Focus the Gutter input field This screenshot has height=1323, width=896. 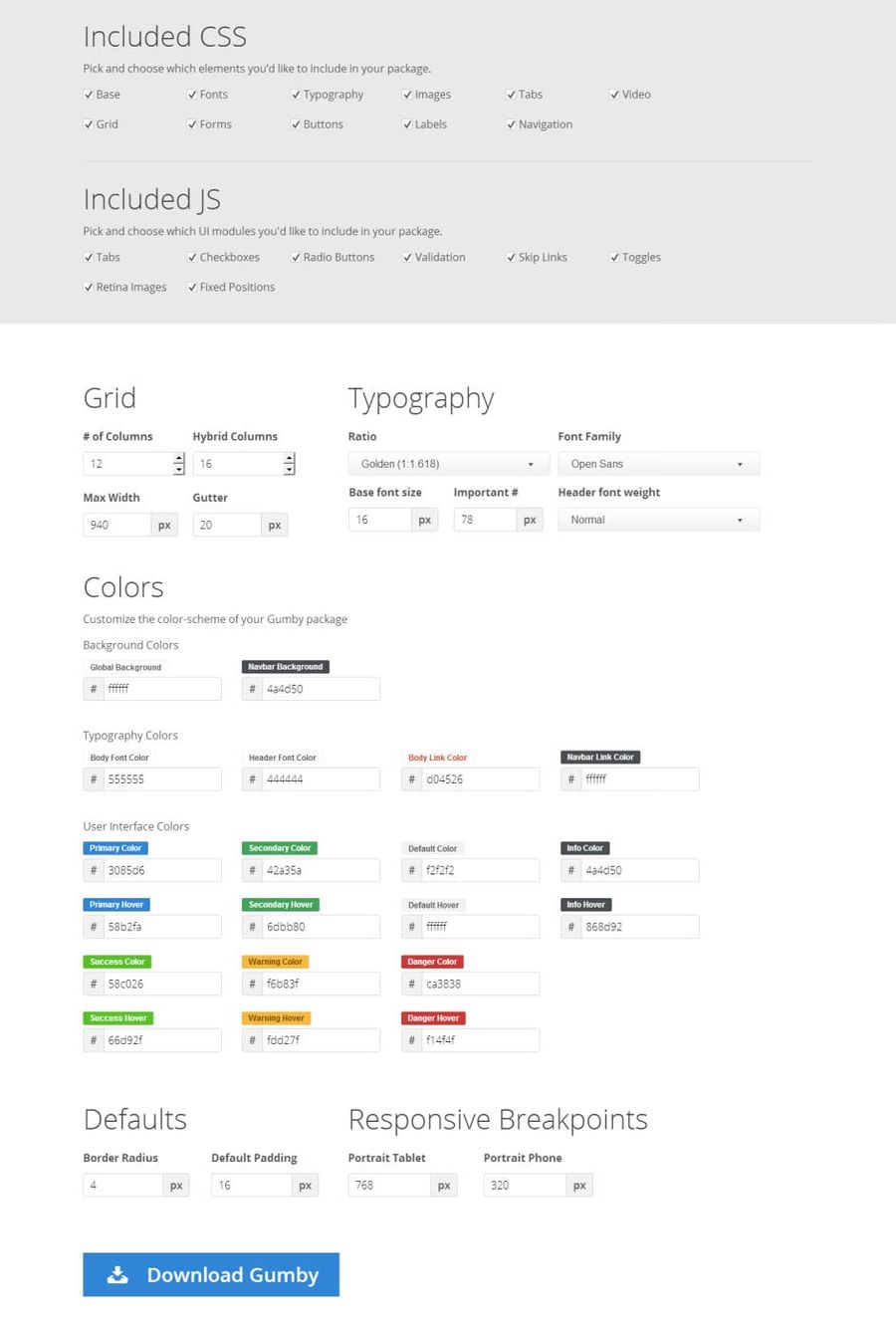coord(227,525)
